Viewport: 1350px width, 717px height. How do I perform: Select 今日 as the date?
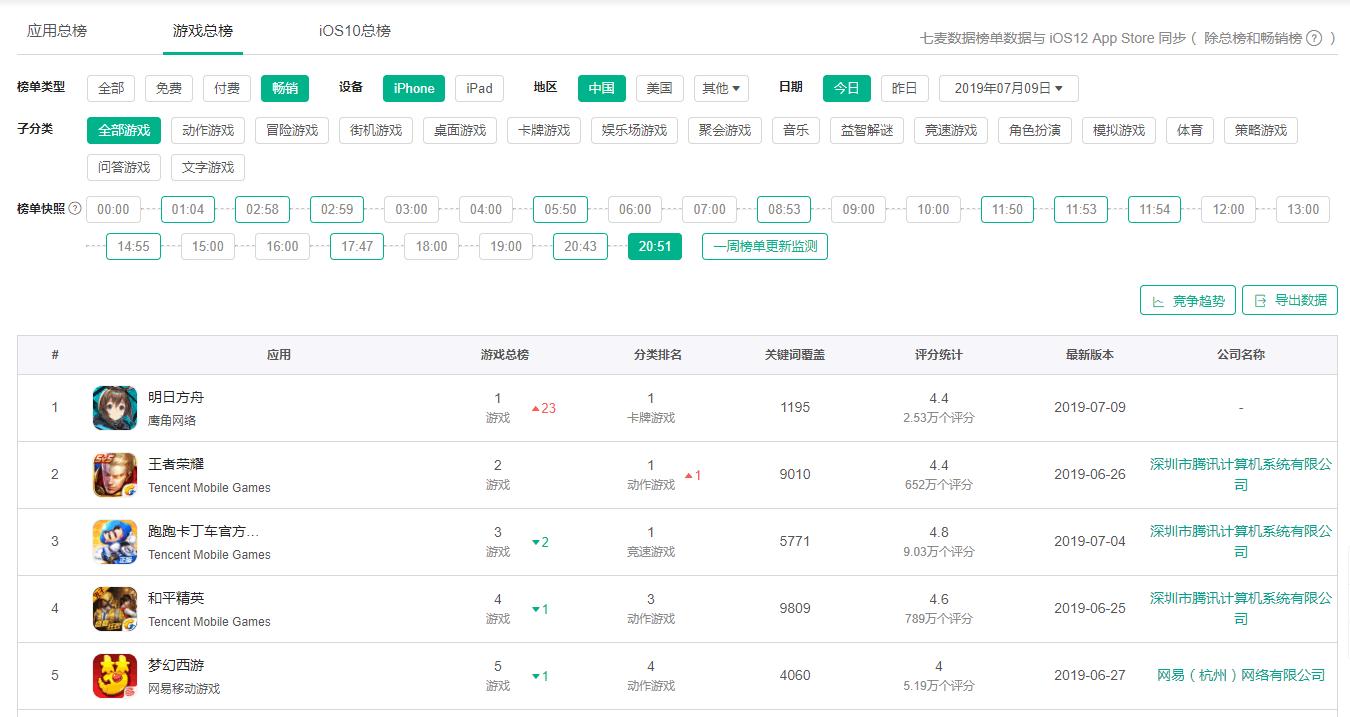(x=847, y=88)
